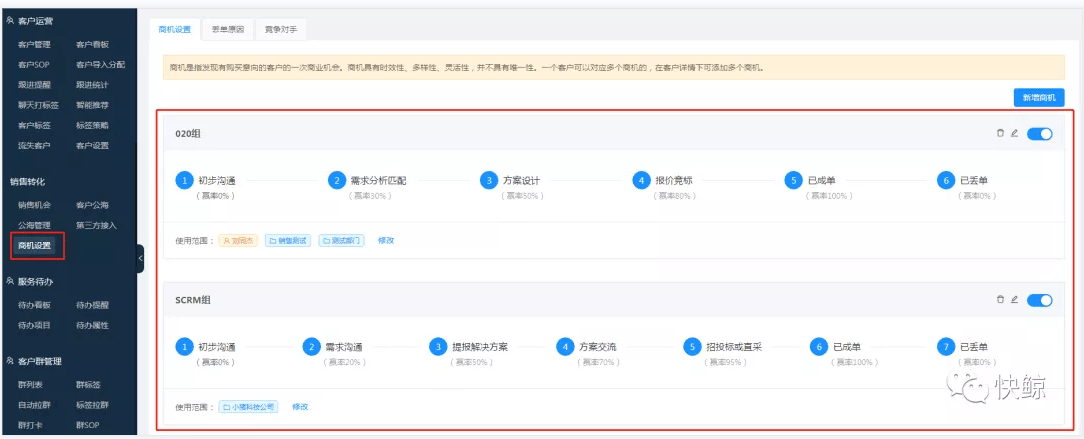Open 客户SOP in the sidebar
Image resolution: width=1084 pixels, height=439 pixels.
pos(33,64)
